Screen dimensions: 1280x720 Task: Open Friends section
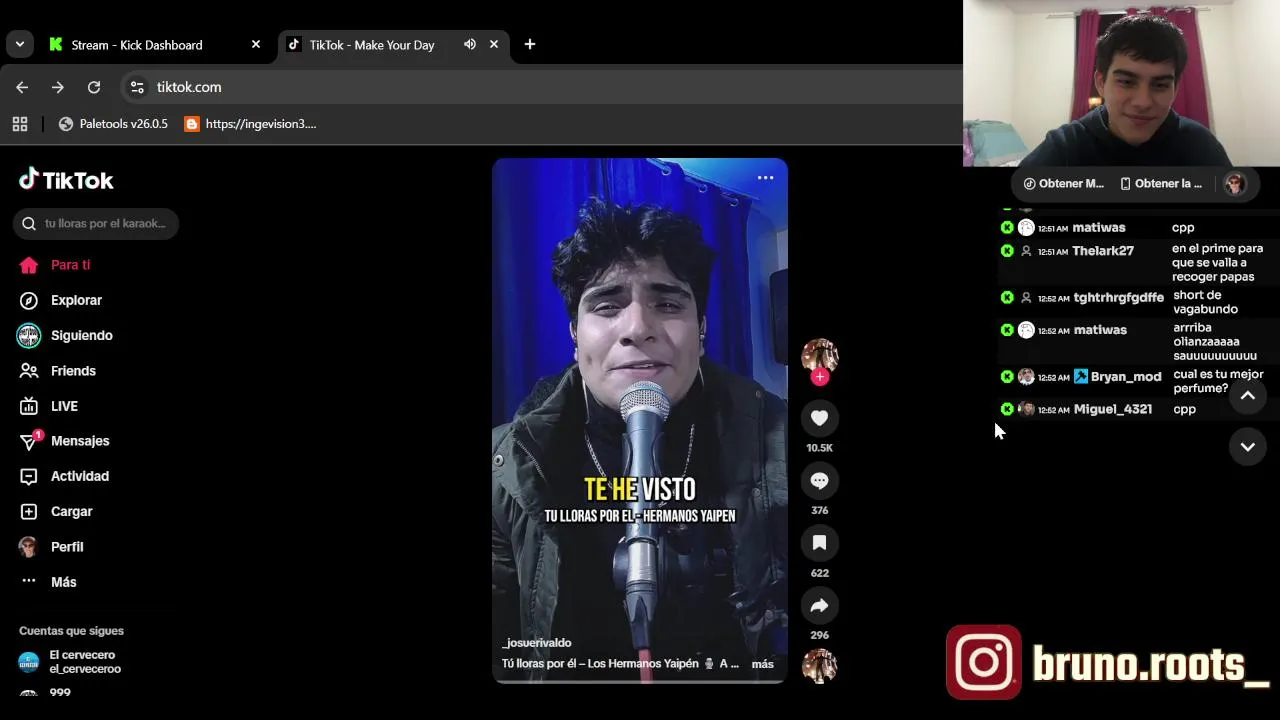(x=60, y=370)
